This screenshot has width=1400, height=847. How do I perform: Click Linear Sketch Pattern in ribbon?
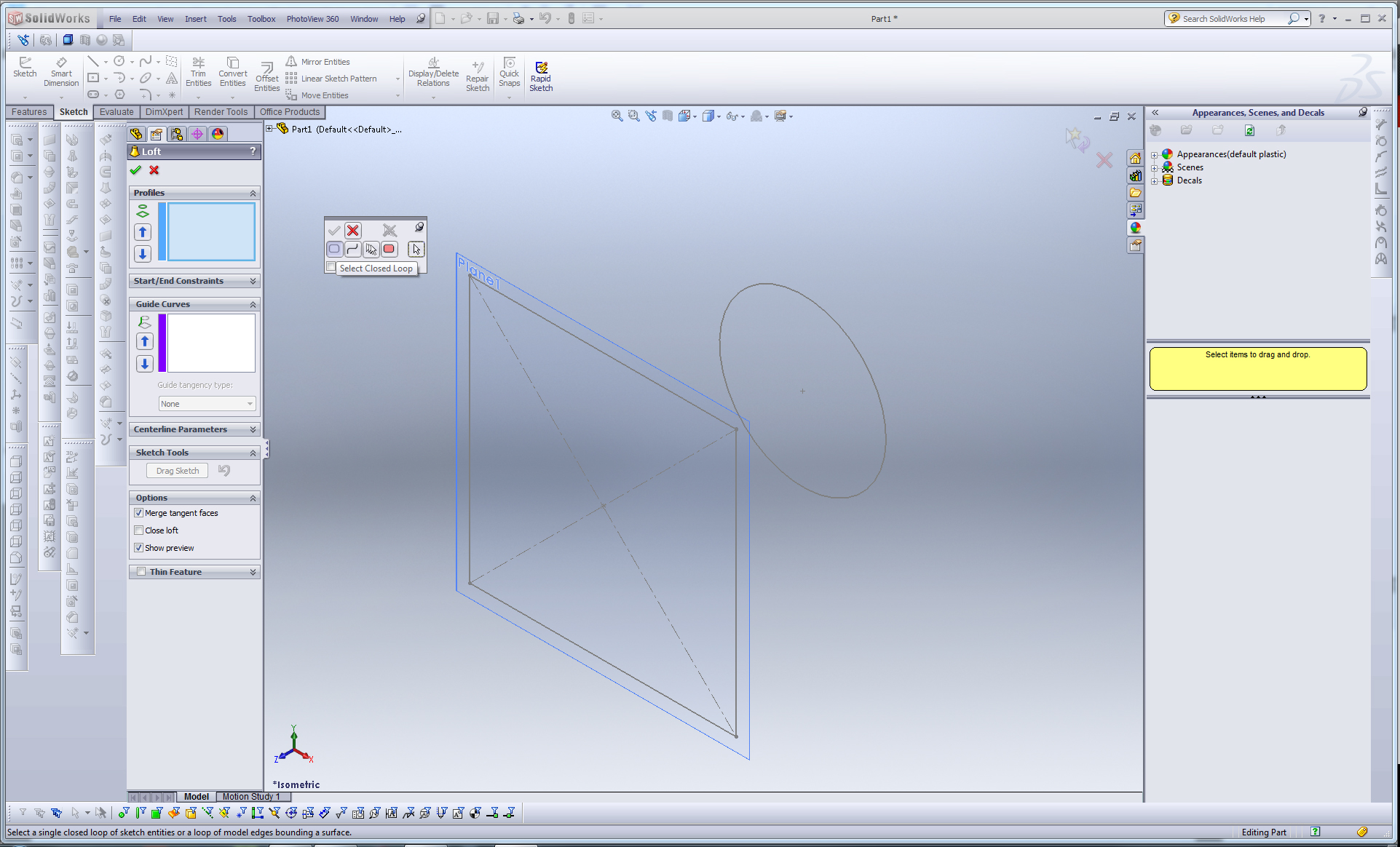click(331, 79)
